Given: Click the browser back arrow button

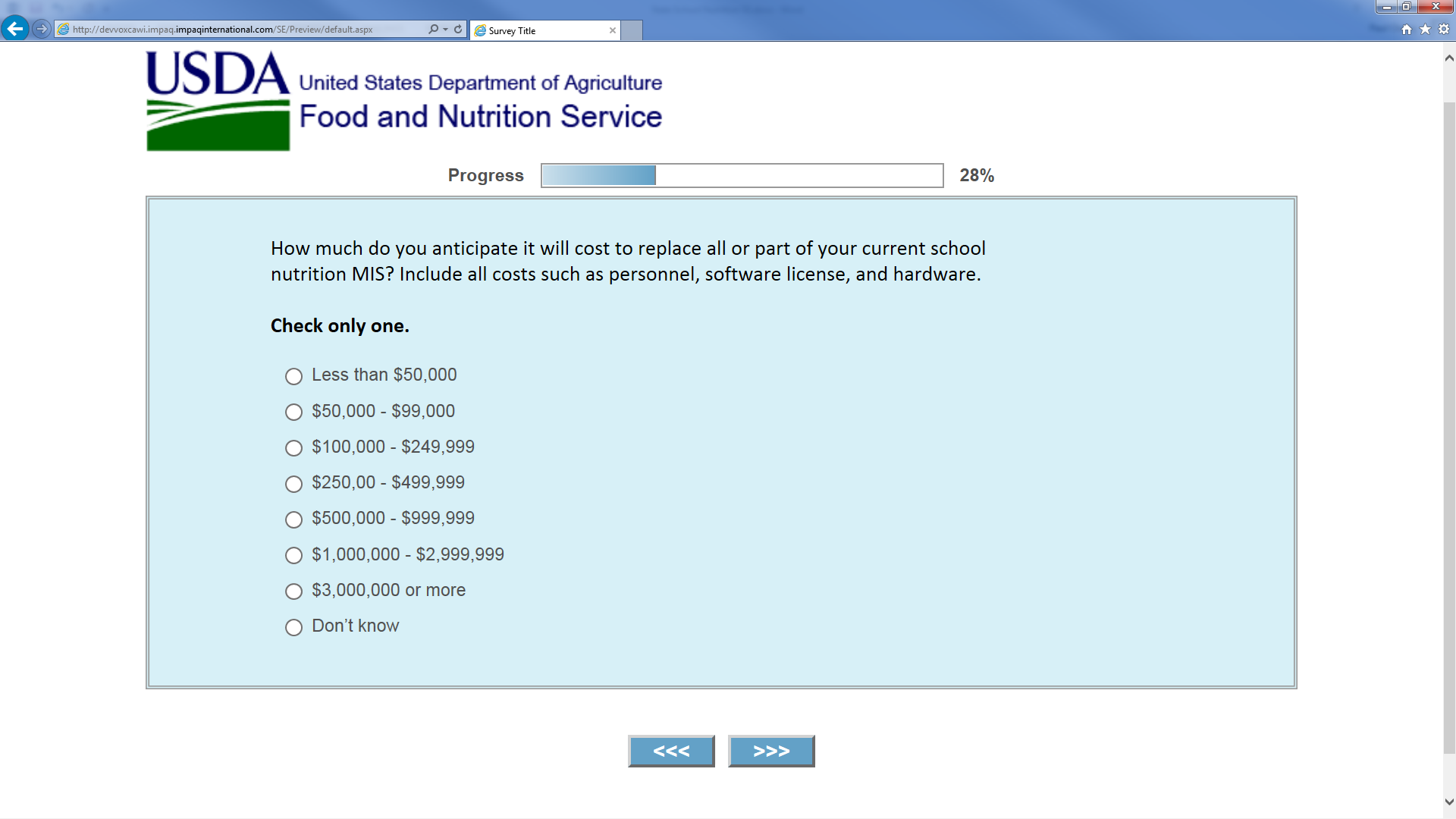Looking at the screenshot, I should [14, 29].
